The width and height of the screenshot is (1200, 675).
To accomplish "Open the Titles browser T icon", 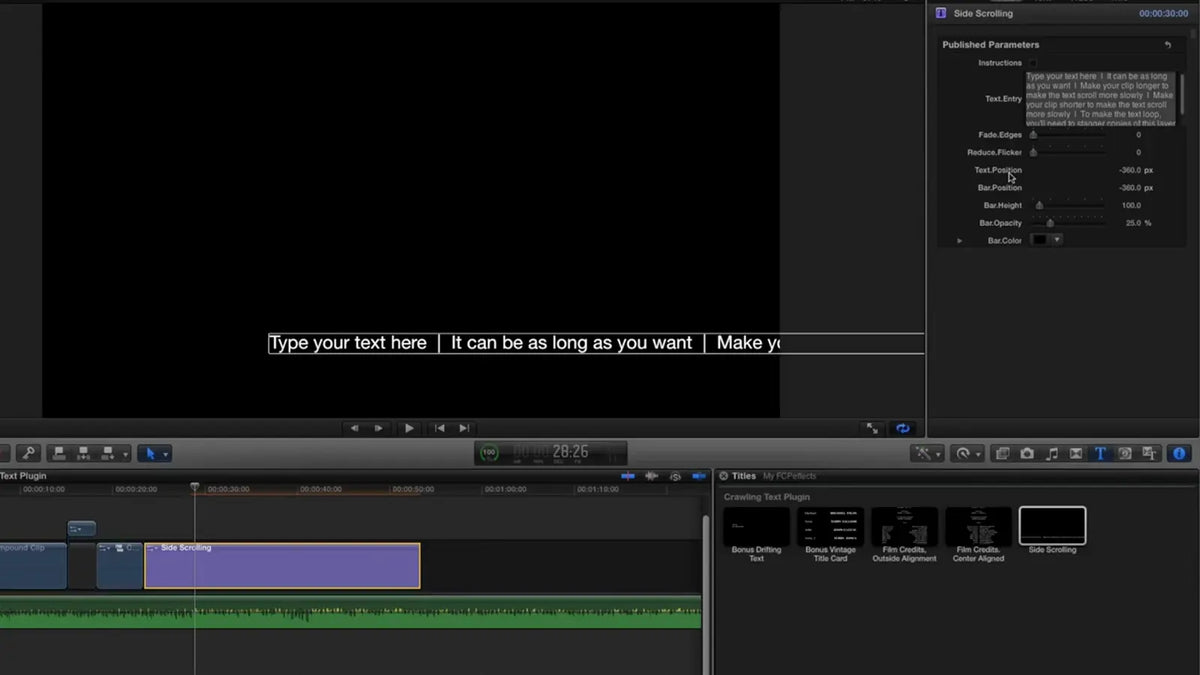I will 1100,453.
